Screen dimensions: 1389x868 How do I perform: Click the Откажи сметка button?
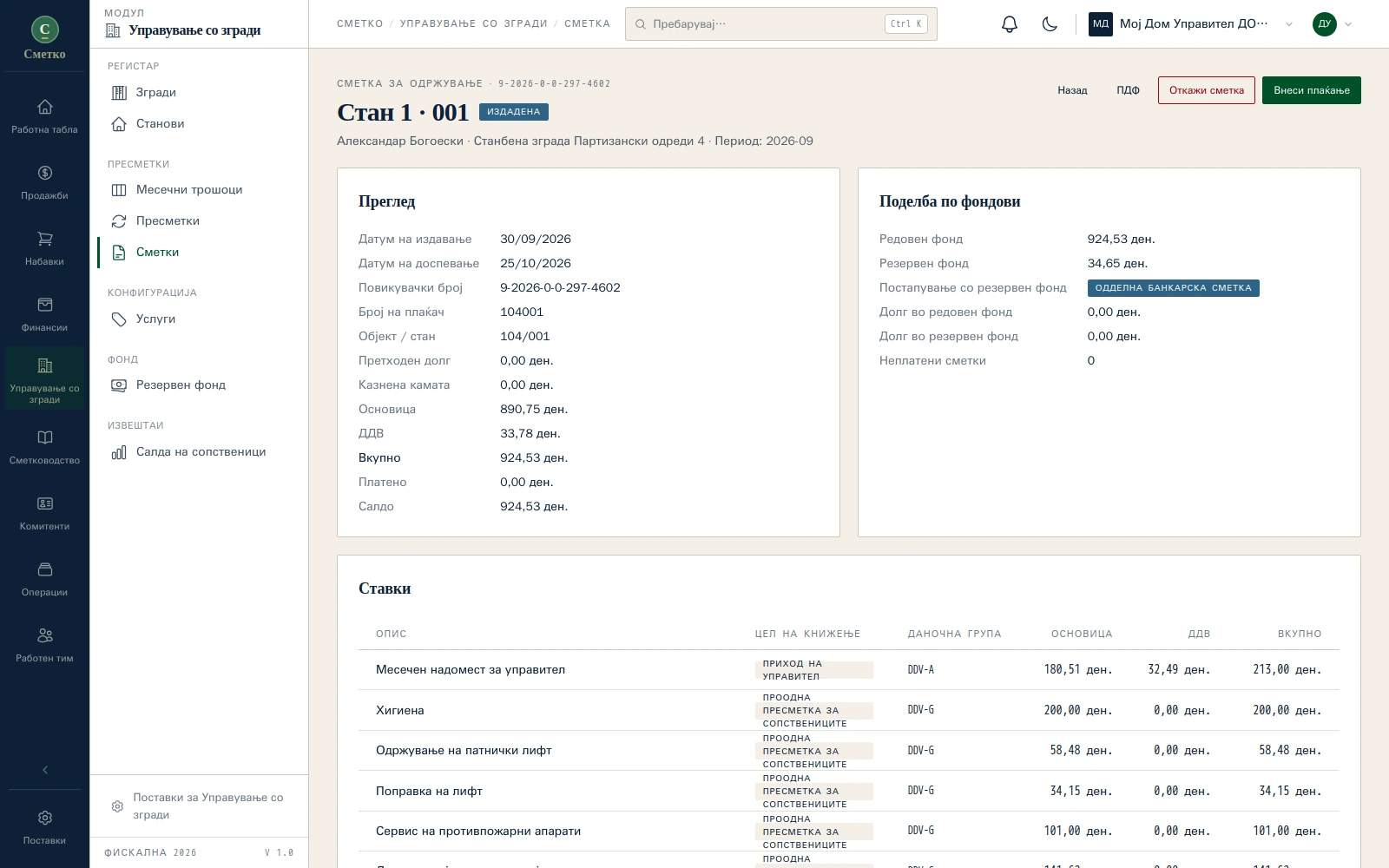pos(1206,90)
